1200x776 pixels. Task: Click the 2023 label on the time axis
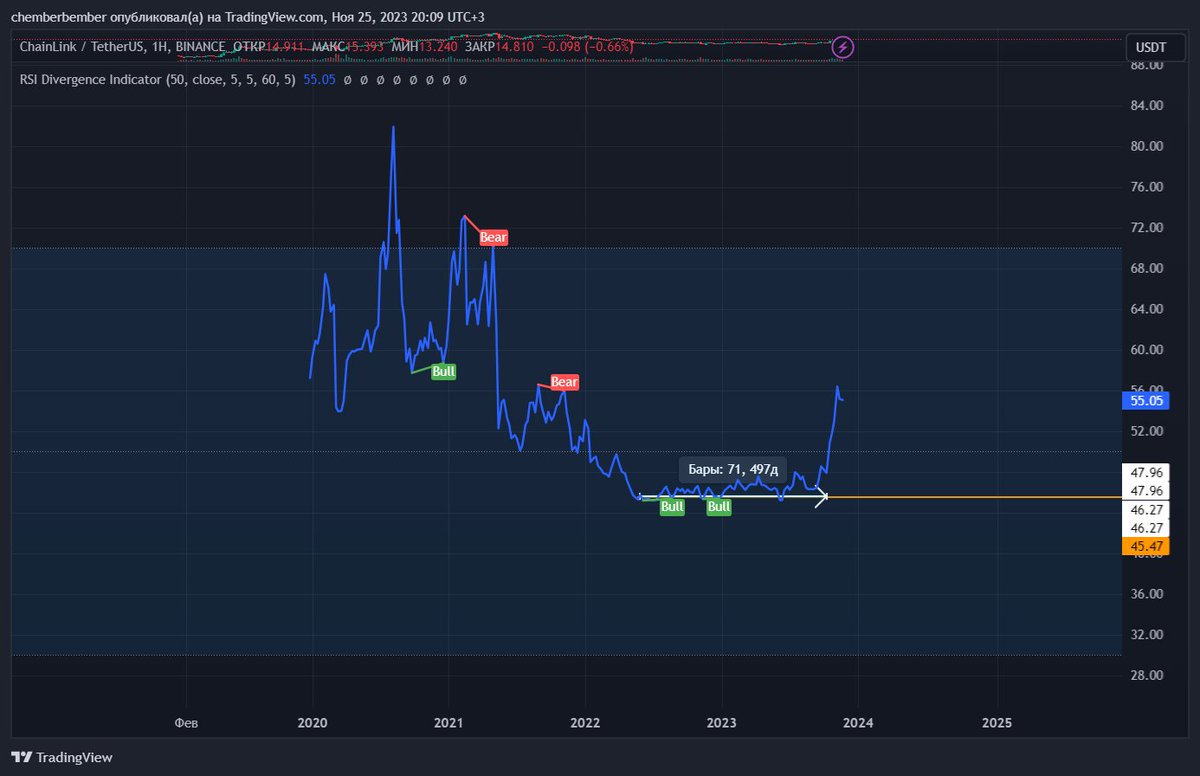721,722
